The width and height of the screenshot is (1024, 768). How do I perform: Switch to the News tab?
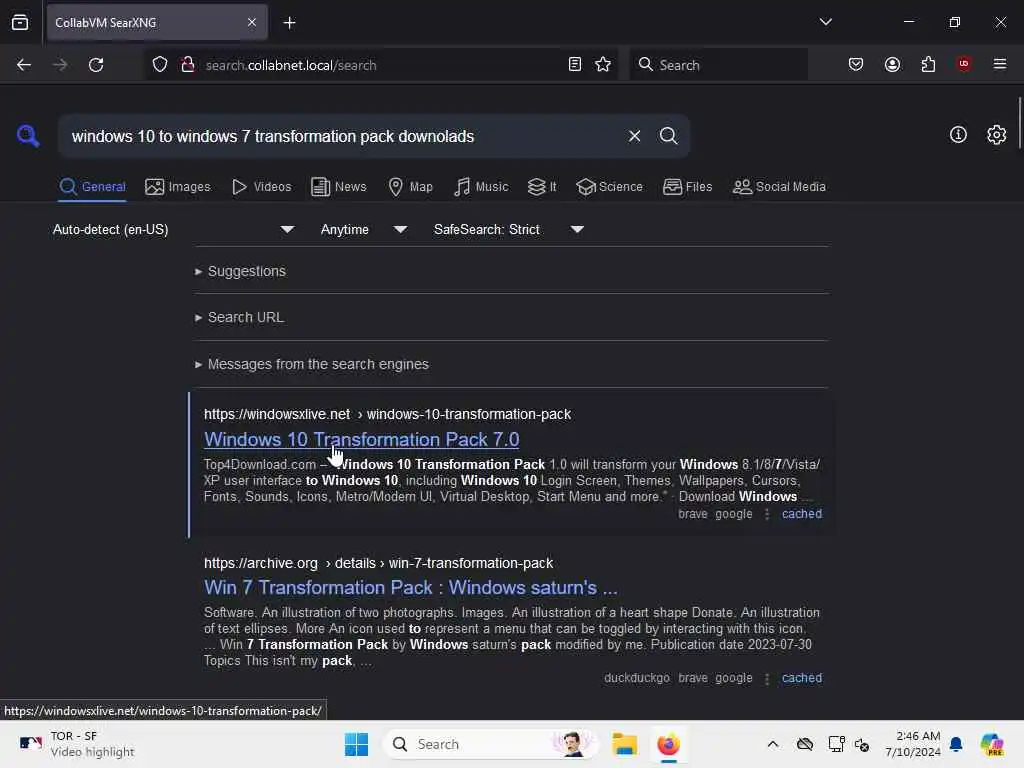click(x=339, y=187)
